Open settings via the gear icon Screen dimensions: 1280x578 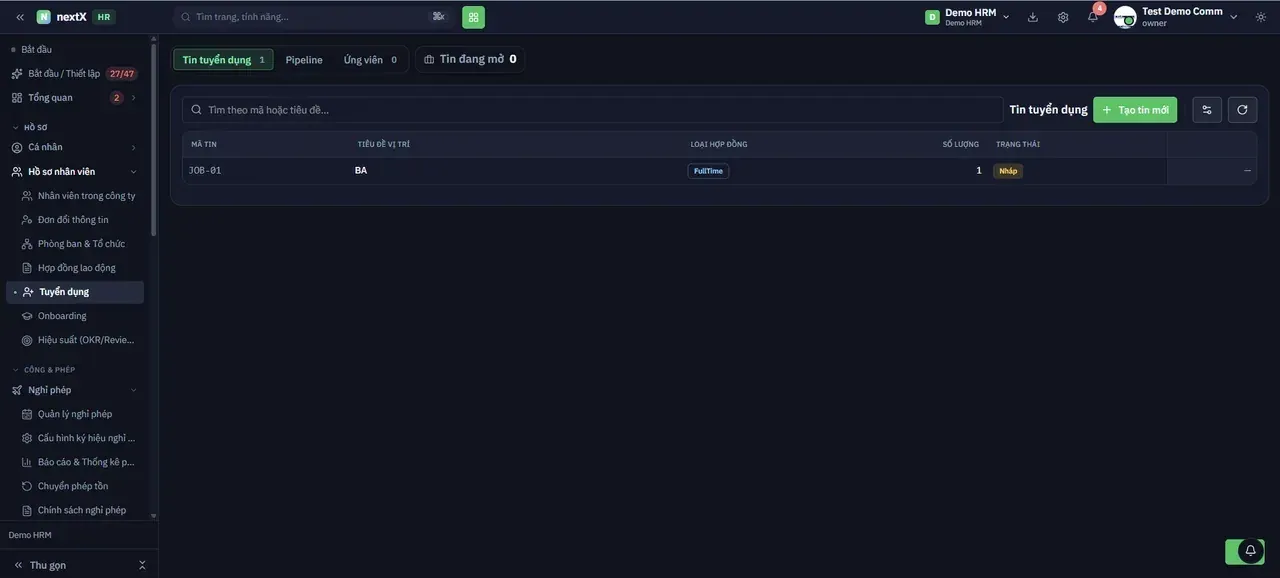(x=1063, y=17)
